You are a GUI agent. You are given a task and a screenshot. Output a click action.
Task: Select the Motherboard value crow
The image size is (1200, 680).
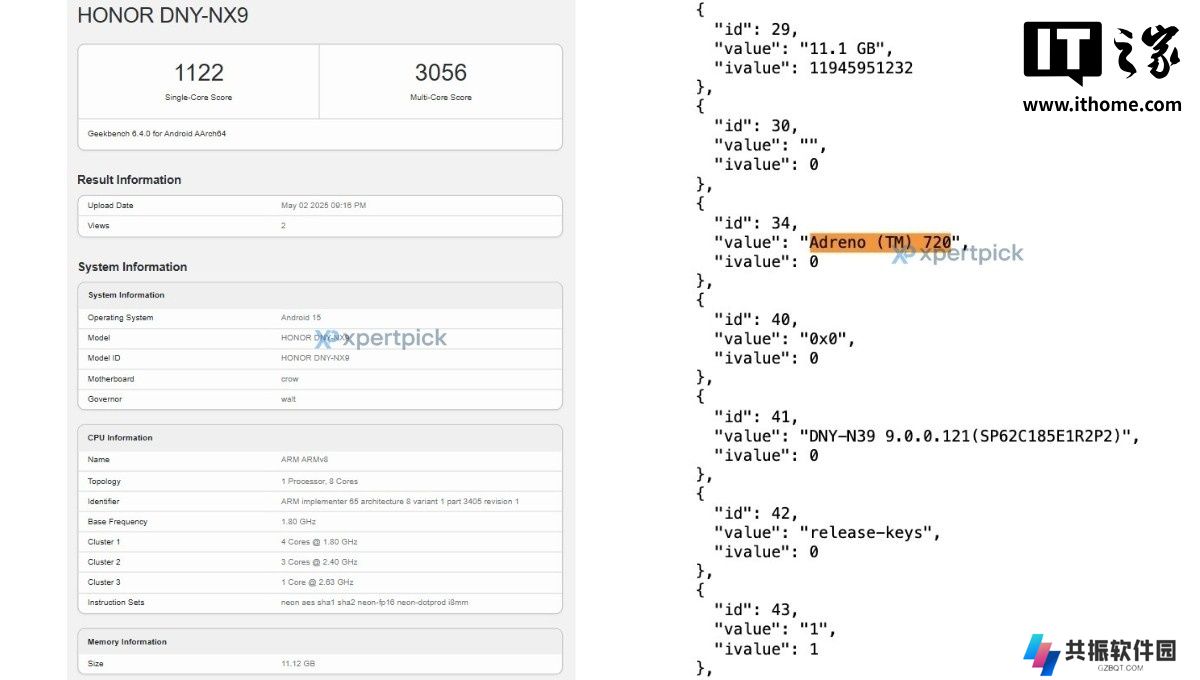pos(289,379)
